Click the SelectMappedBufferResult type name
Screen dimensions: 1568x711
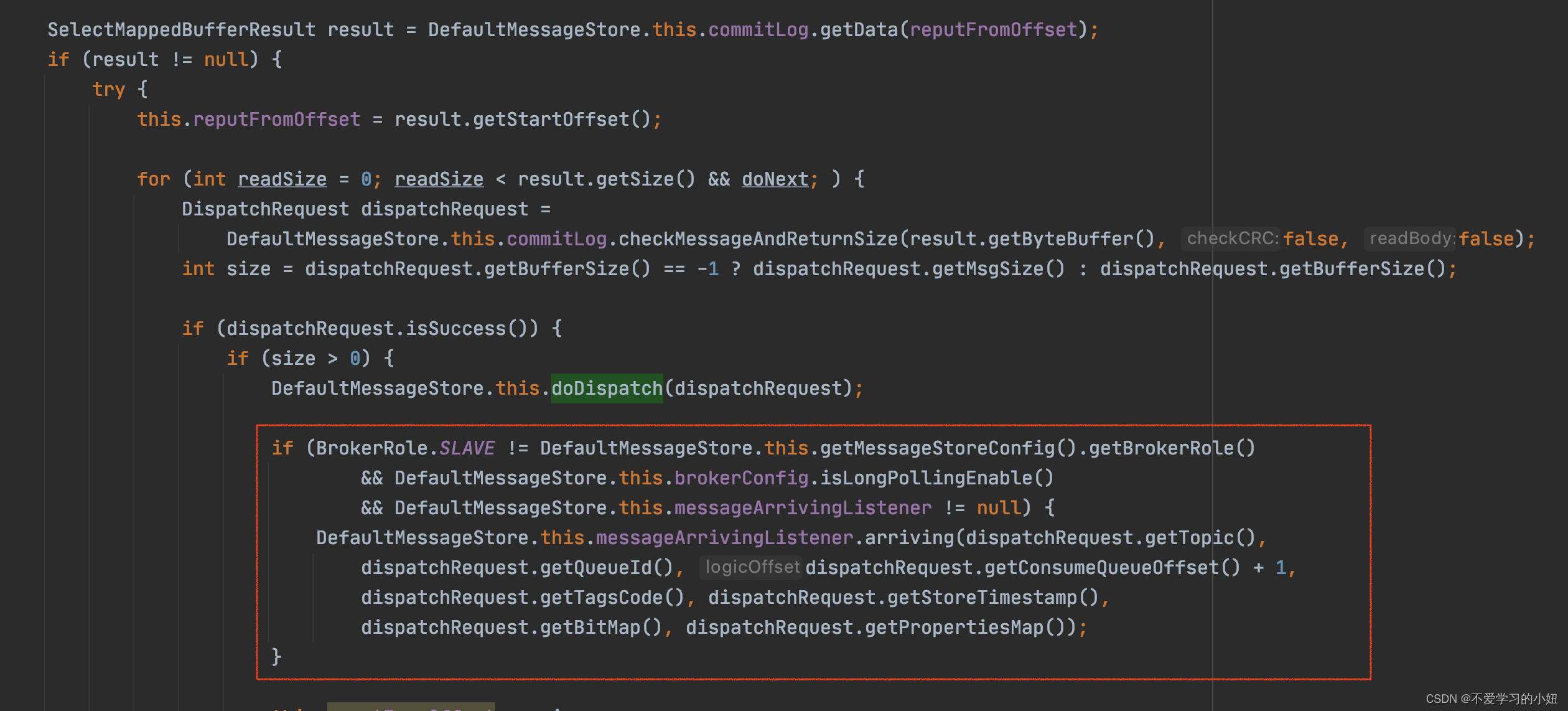coord(182,30)
